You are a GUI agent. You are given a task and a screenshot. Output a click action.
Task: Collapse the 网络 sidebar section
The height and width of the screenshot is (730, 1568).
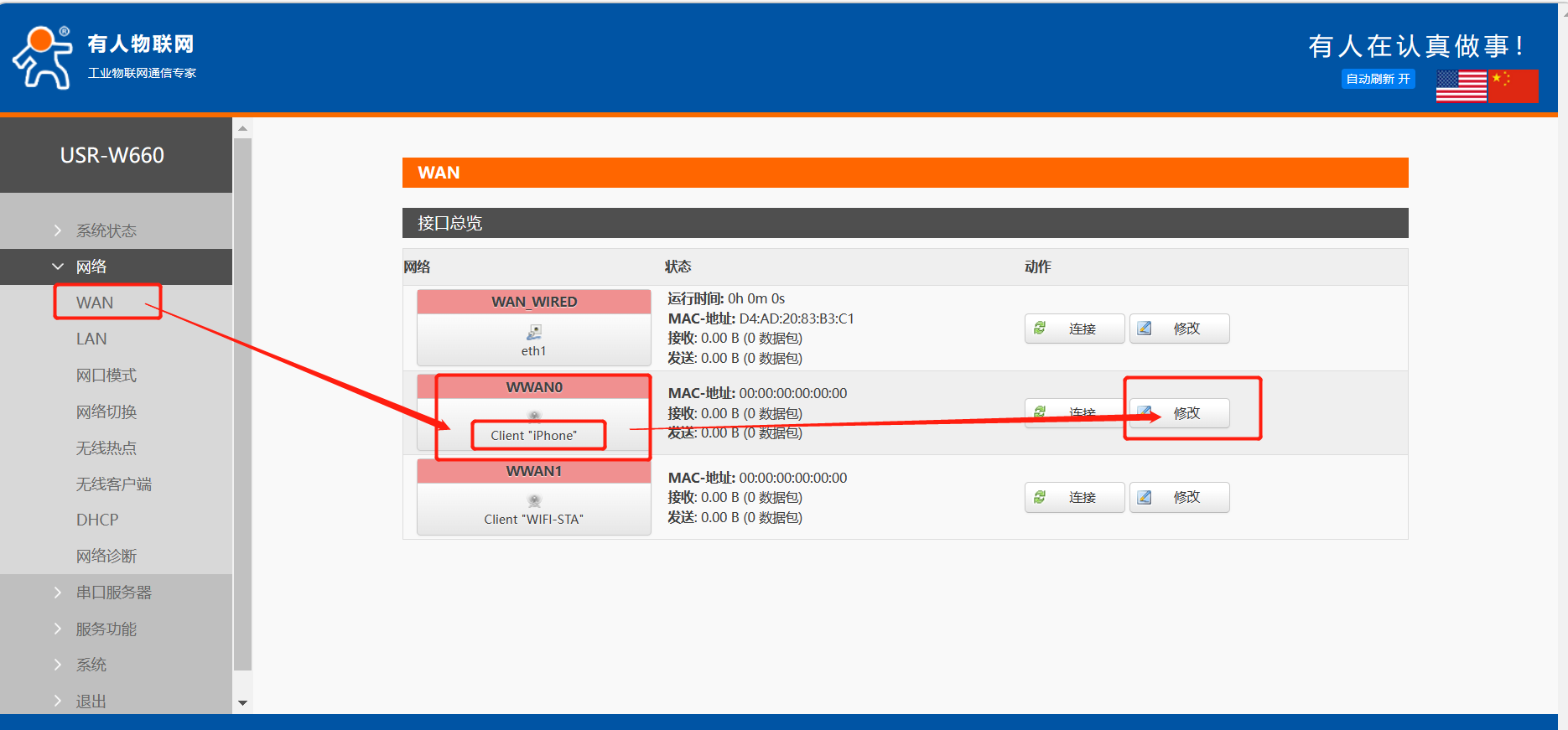point(91,267)
